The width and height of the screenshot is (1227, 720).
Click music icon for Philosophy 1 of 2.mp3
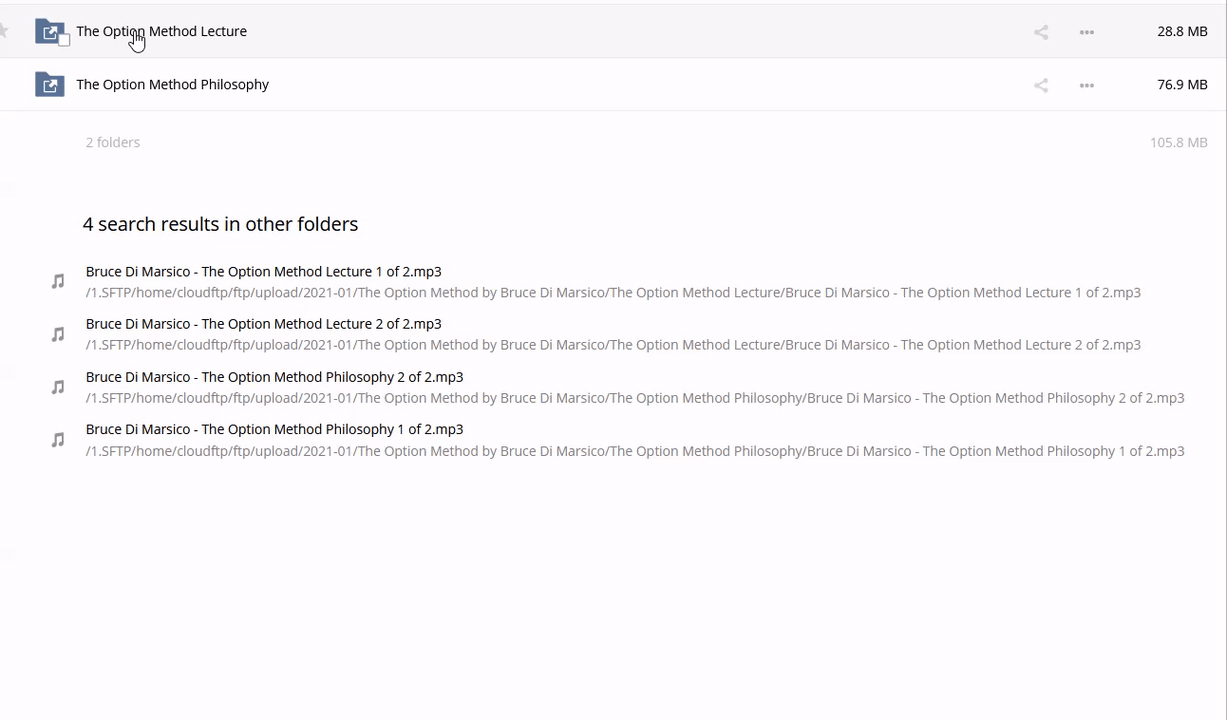tap(58, 440)
